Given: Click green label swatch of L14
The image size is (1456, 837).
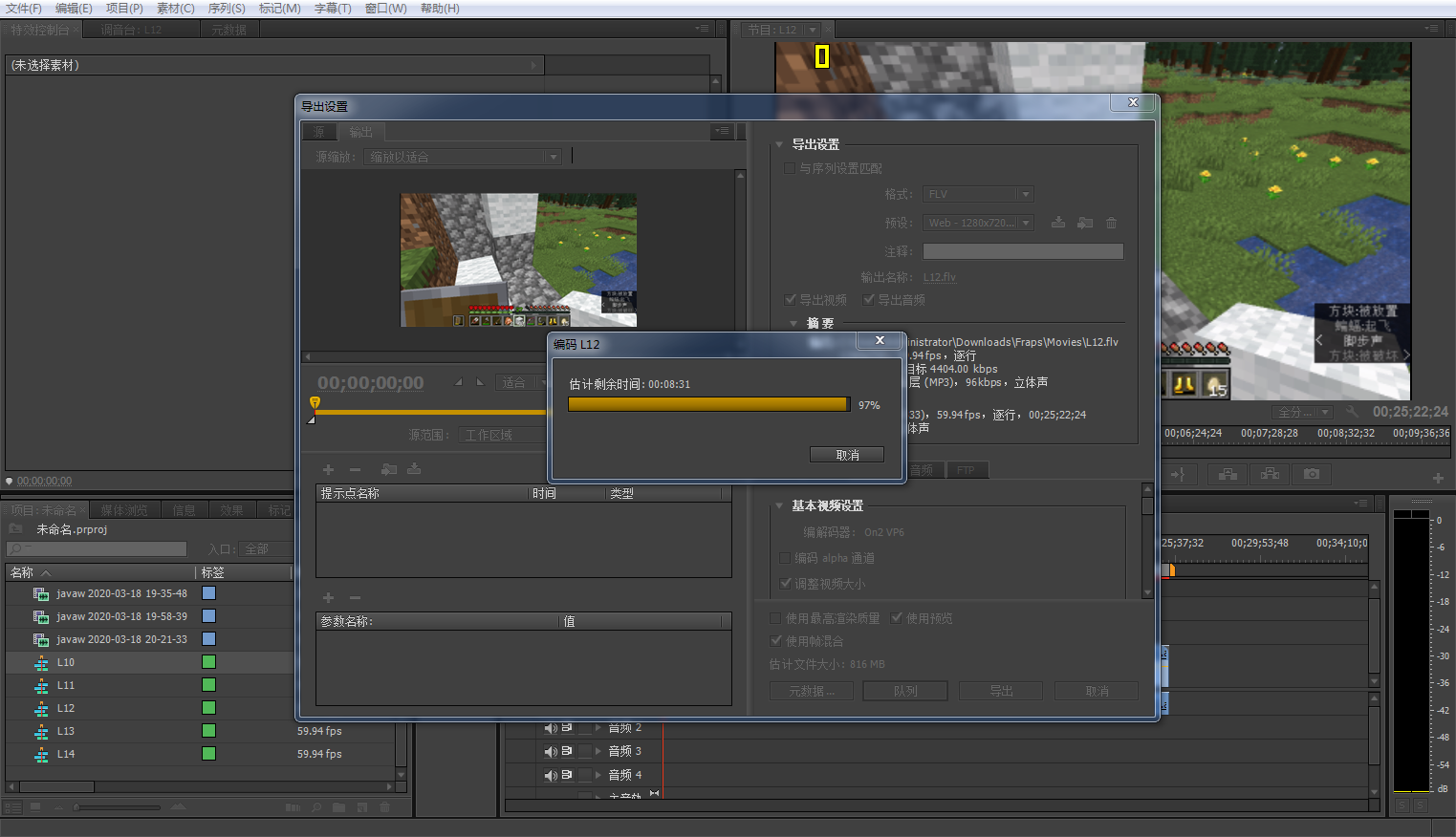Looking at the screenshot, I should 208,754.
